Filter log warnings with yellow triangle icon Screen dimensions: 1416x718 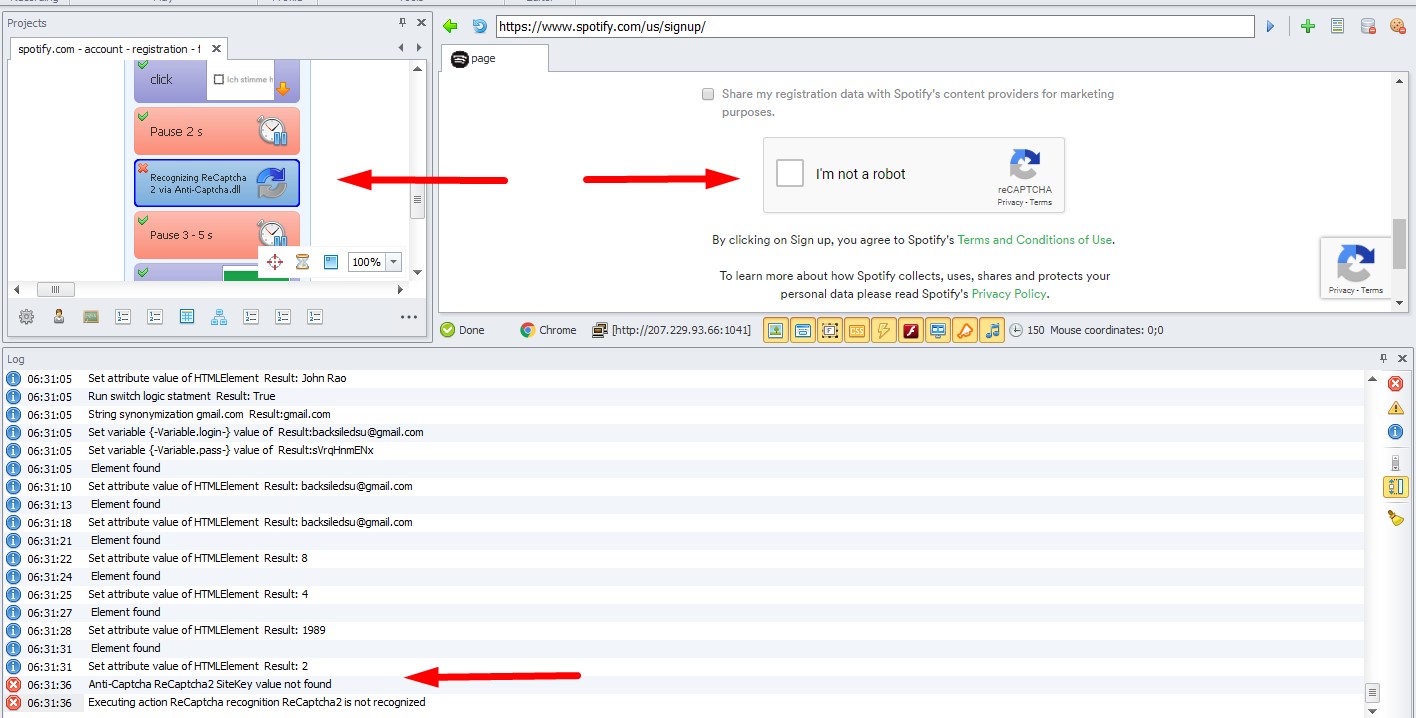(x=1395, y=407)
